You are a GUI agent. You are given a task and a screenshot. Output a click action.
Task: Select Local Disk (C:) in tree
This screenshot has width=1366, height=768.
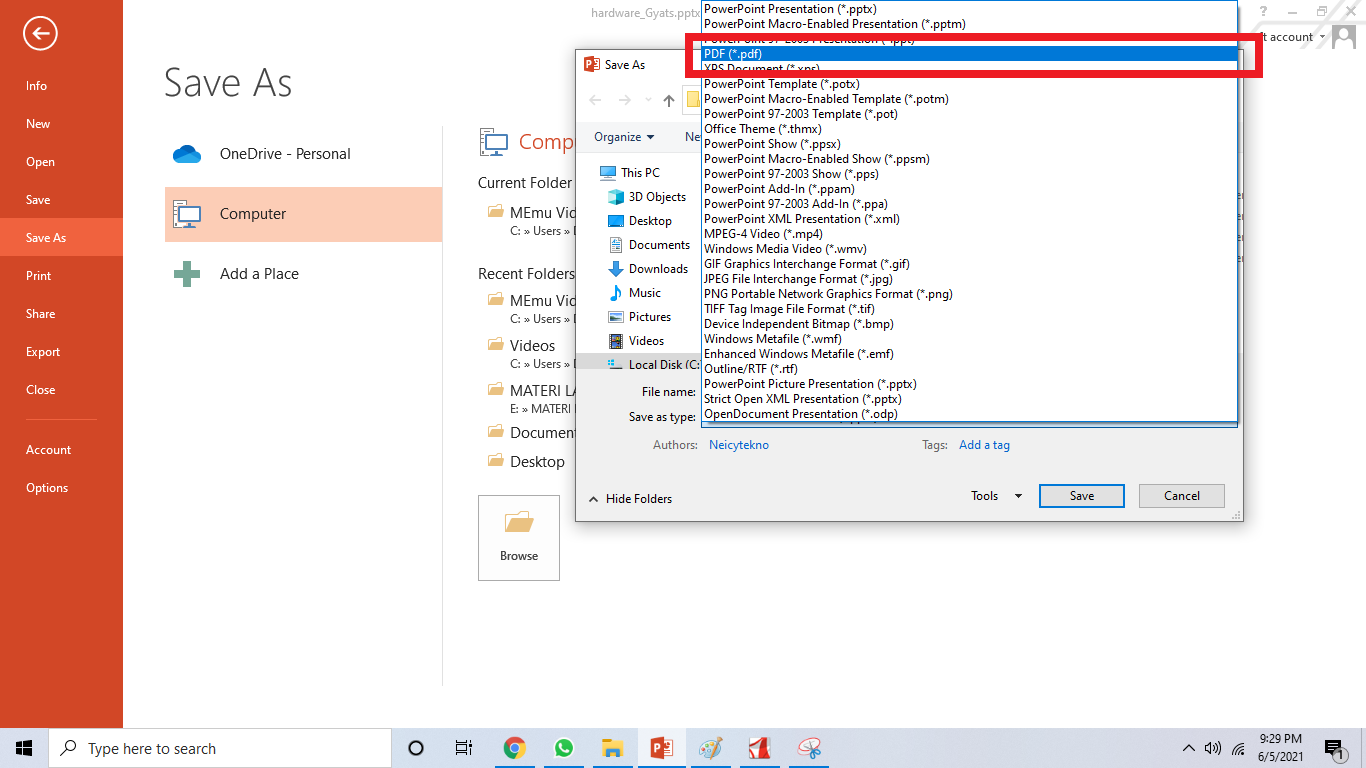pos(656,365)
